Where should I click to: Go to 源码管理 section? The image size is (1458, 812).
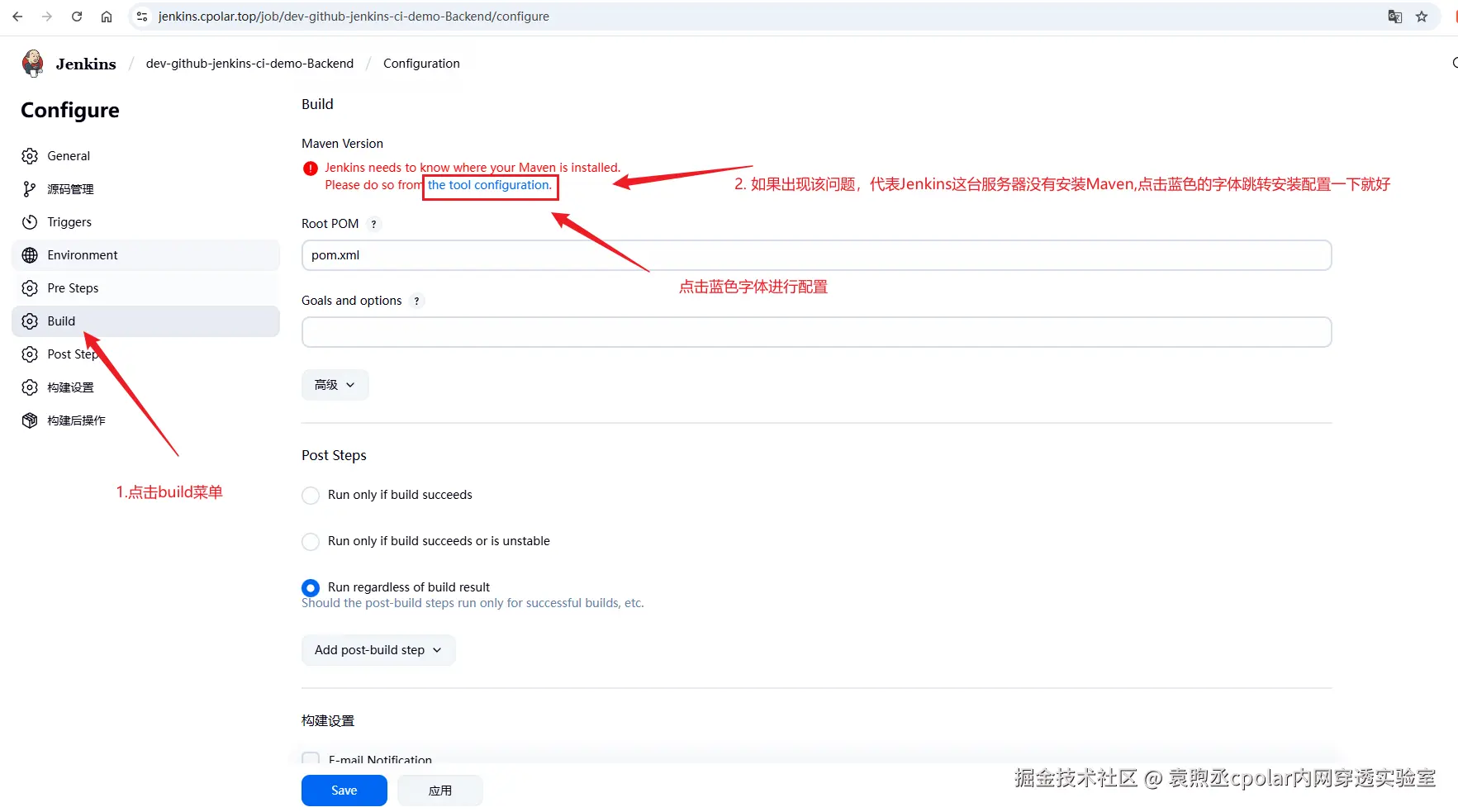(x=145, y=189)
